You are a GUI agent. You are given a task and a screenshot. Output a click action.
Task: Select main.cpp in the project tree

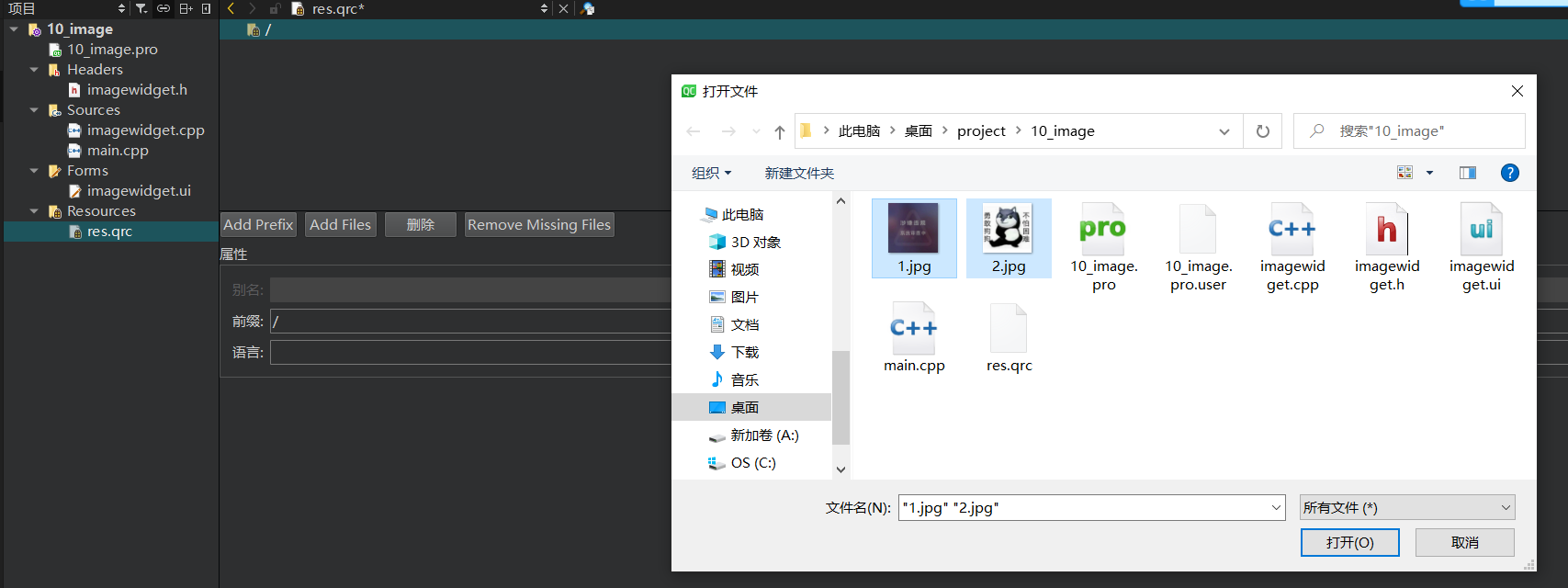click(x=117, y=151)
